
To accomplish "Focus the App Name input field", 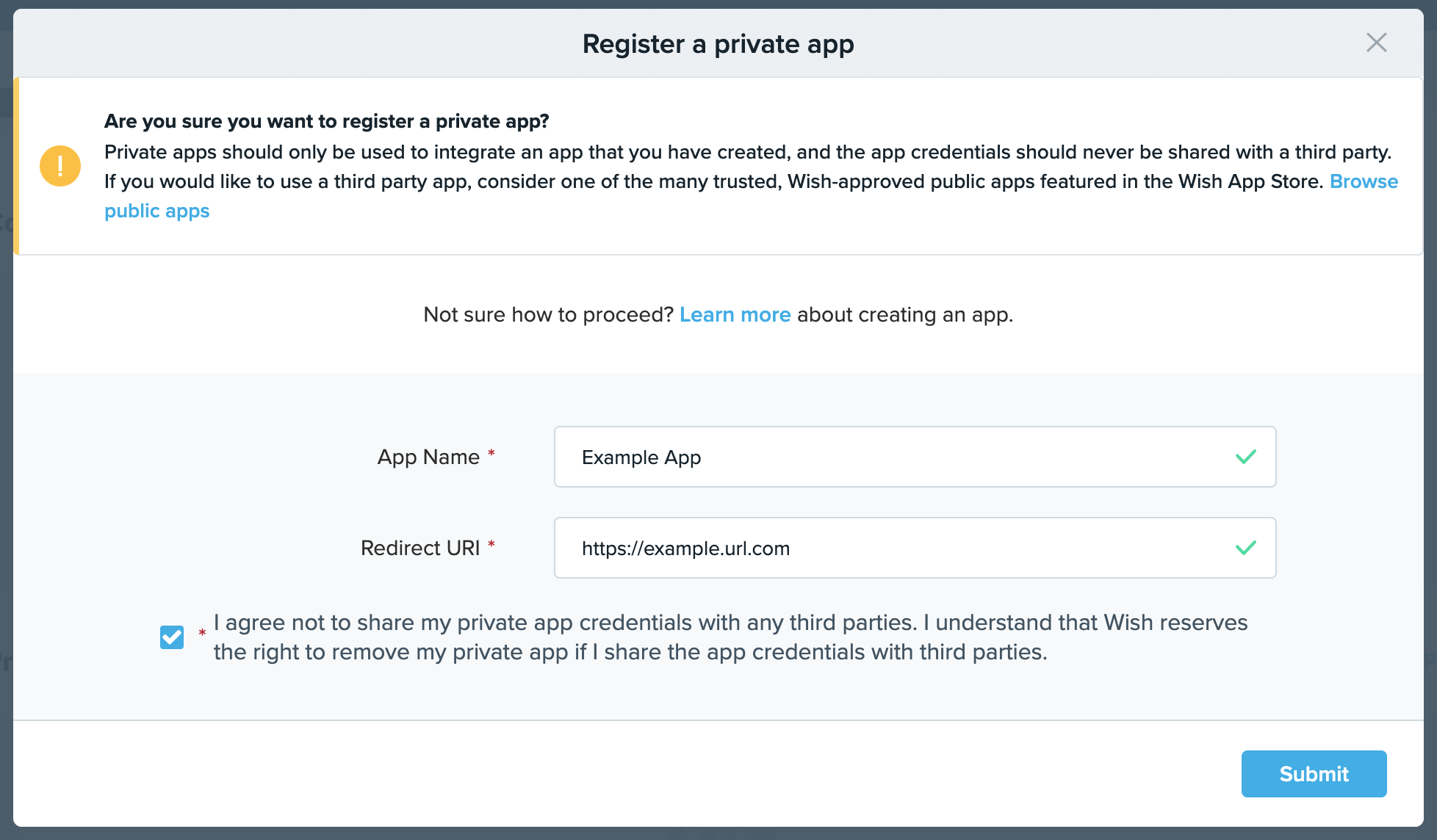I will pos(882,457).
